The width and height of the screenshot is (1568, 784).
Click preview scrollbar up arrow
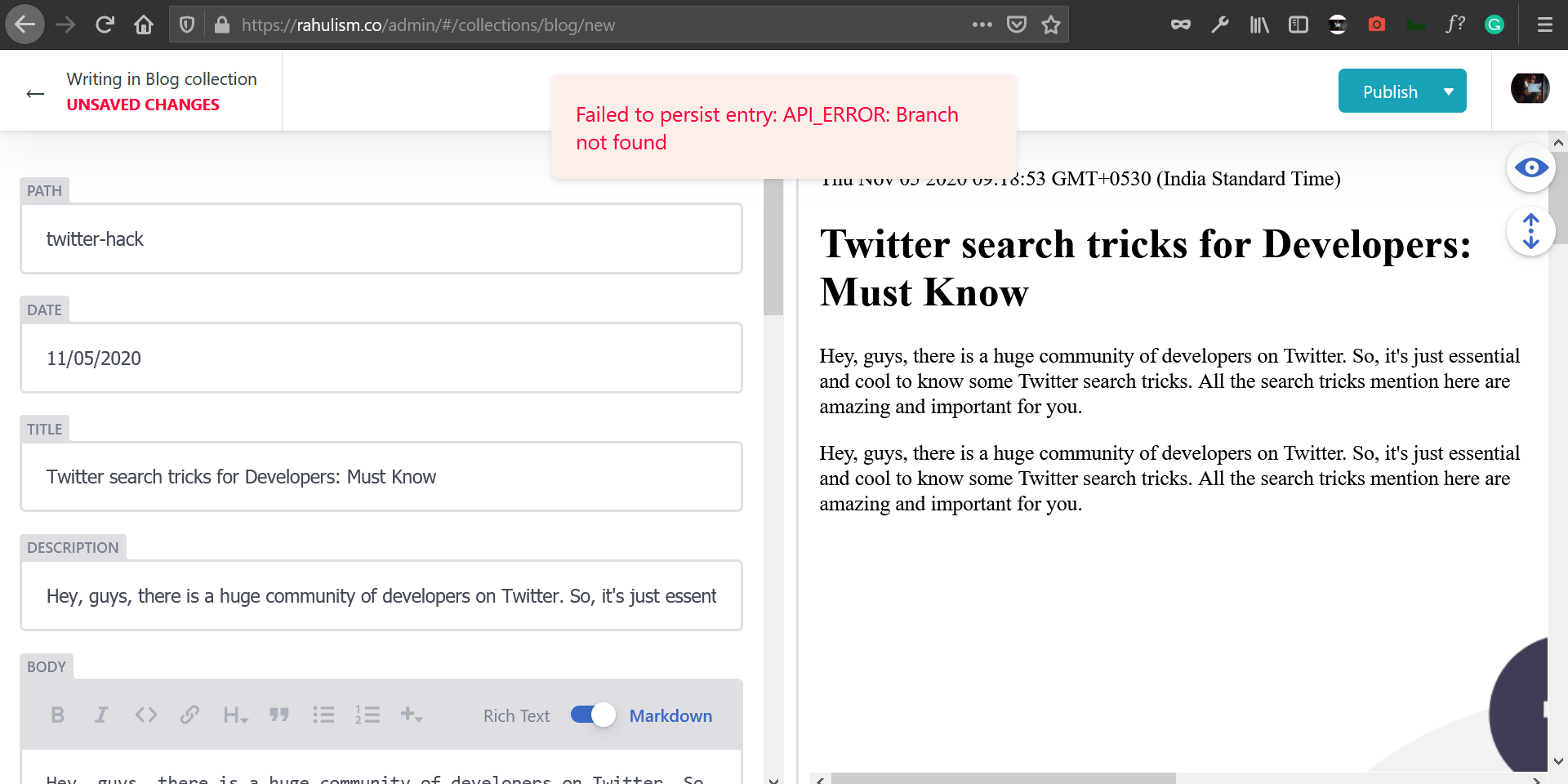pyautogui.click(x=1558, y=142)
